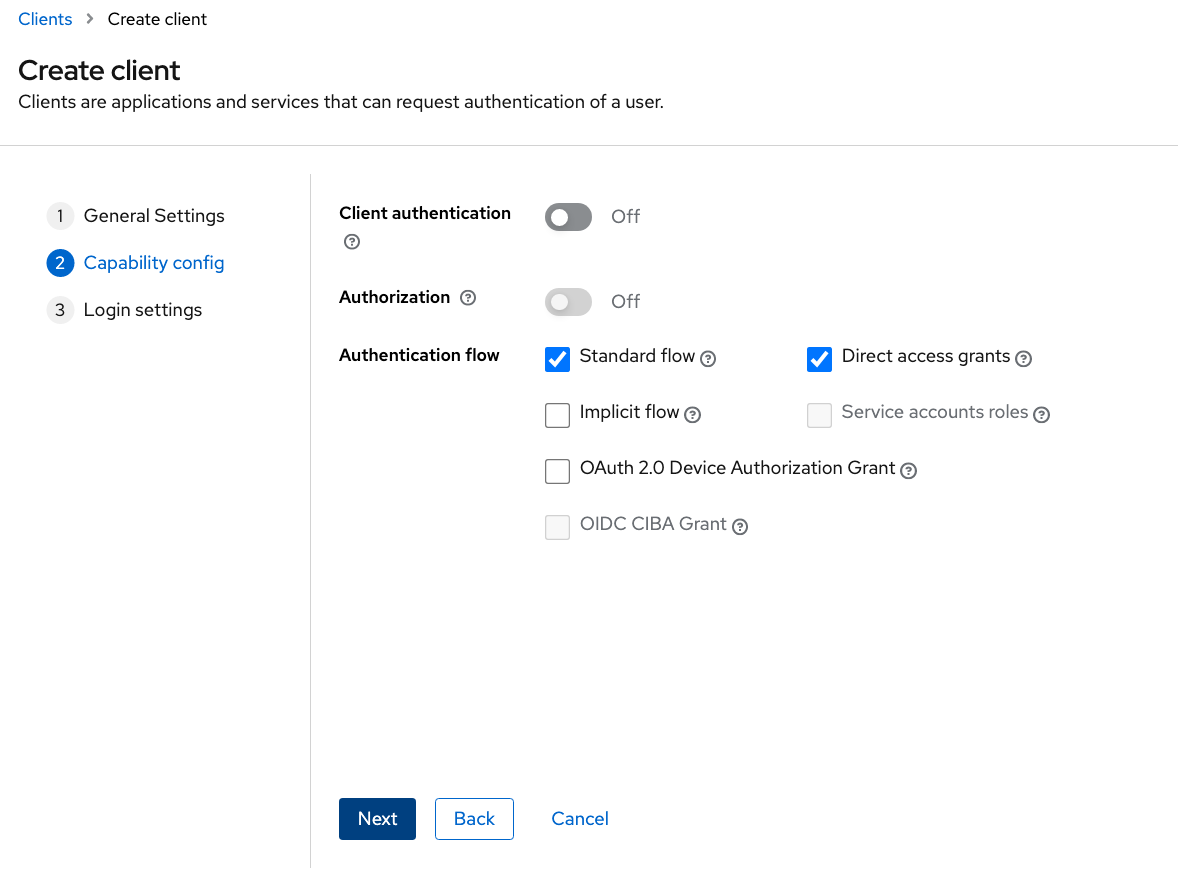Show help for OAuth 2.0 Device Authorization Grant
Image resolution: width=1178 pixels, height=873 pixels.
pos(908,470)
